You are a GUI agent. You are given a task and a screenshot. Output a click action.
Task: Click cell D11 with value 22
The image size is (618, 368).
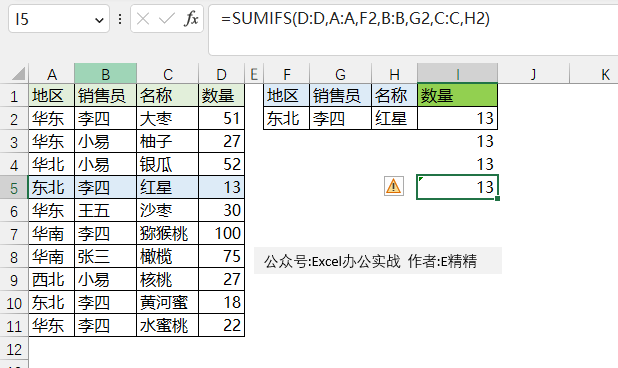tap(222, 325)
